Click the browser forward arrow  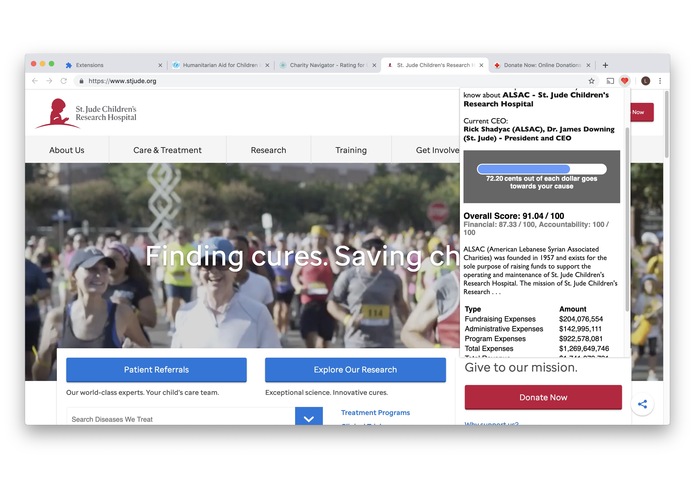(49, 81)
